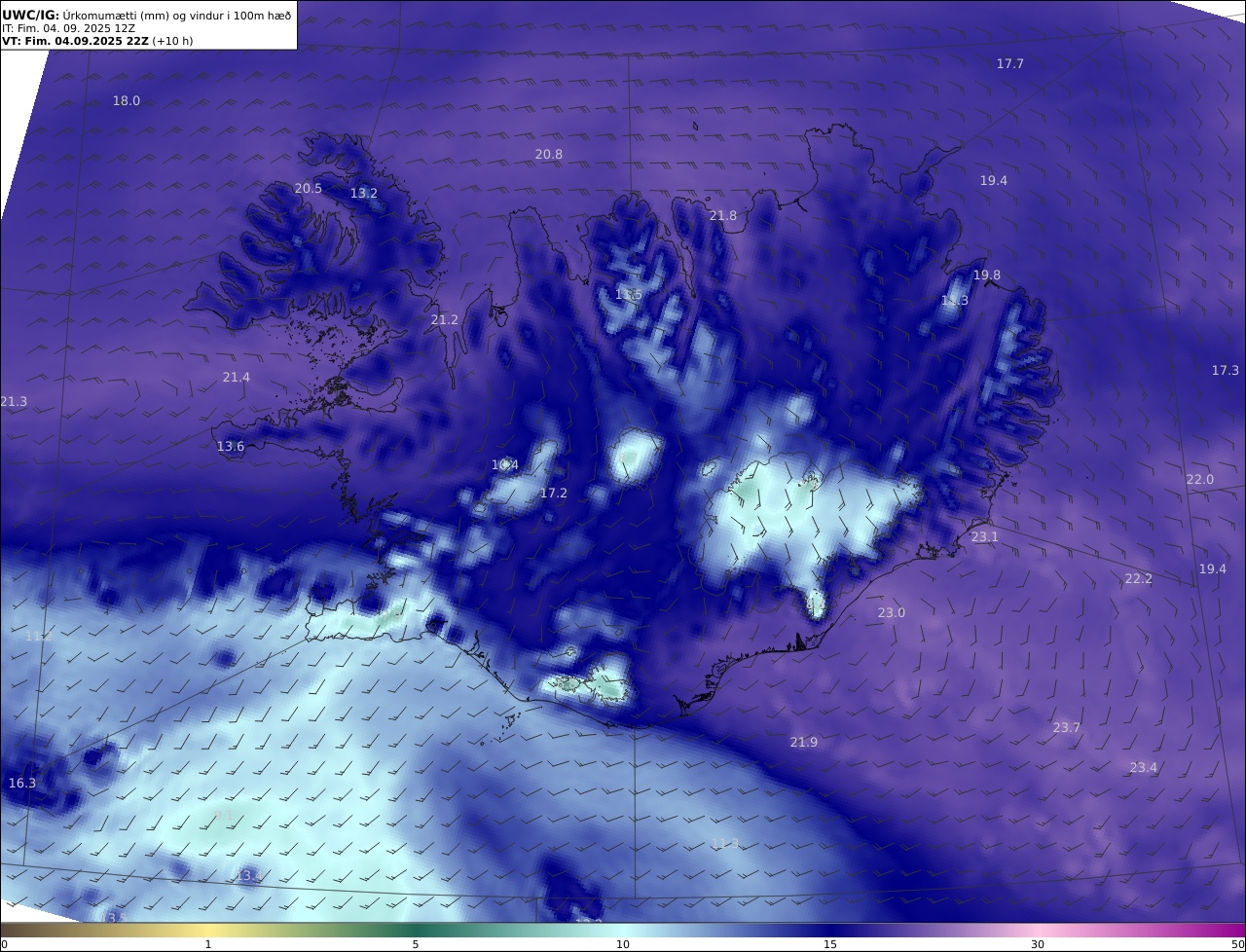The width and height of the screenshot is (1246, 952).
Task: Click the 23.0 value label
Action: [892, 612]
